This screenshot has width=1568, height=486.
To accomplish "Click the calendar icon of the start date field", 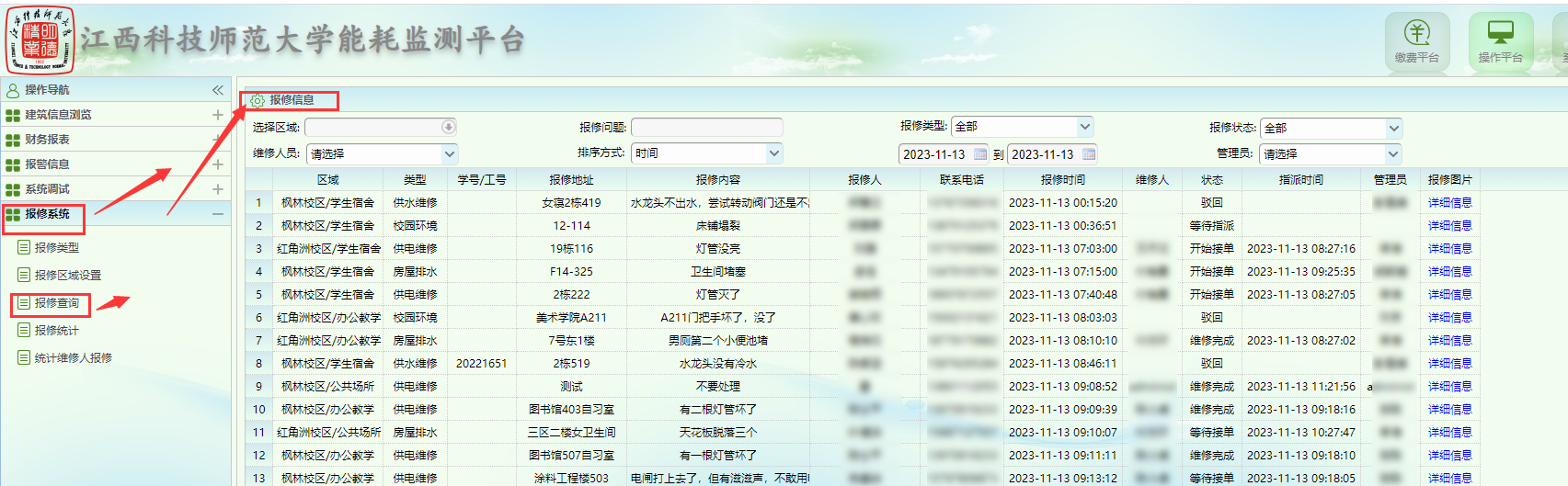I will point(980,154).
